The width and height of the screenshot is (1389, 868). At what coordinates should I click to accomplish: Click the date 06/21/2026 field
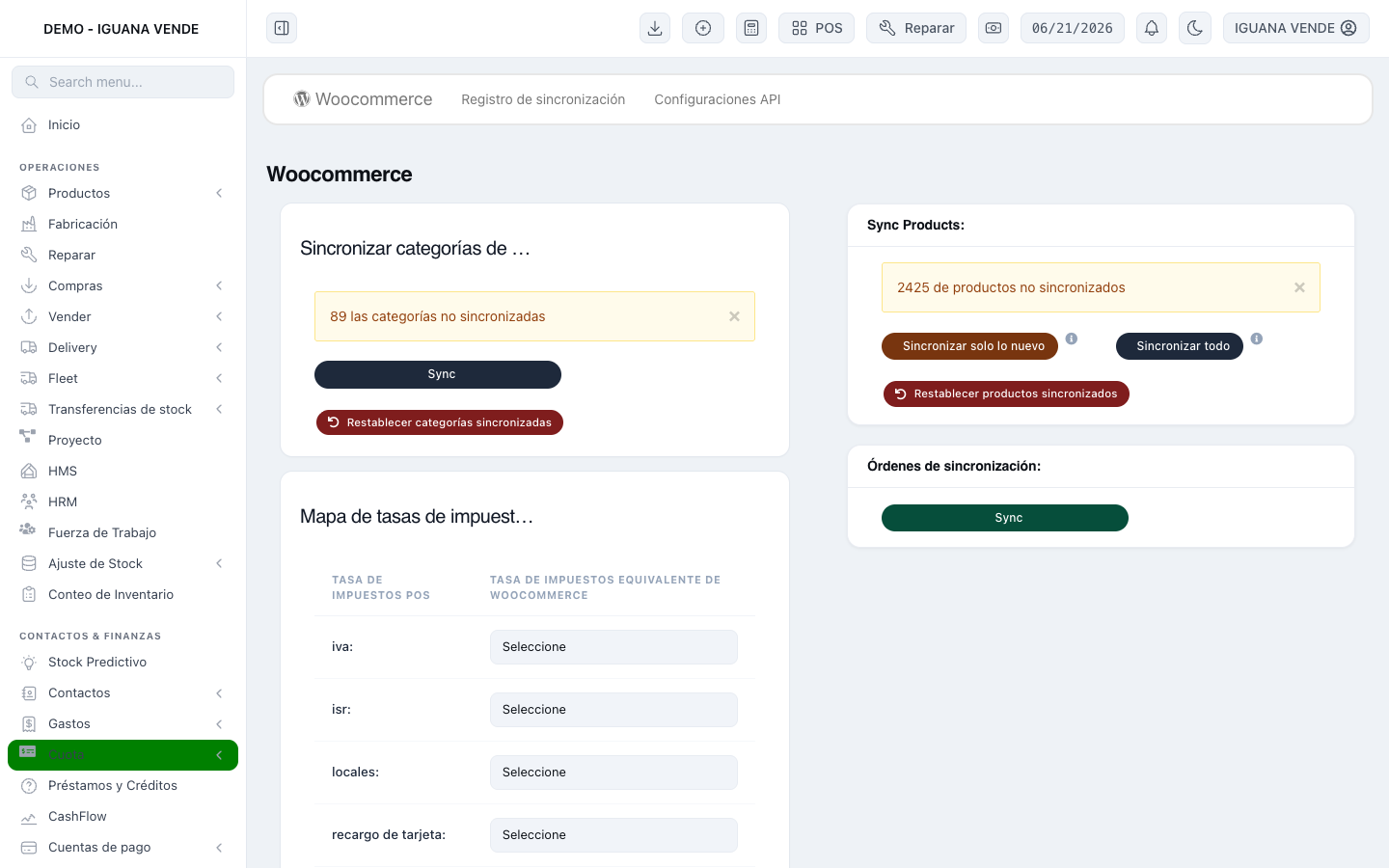pos(1073,28)
